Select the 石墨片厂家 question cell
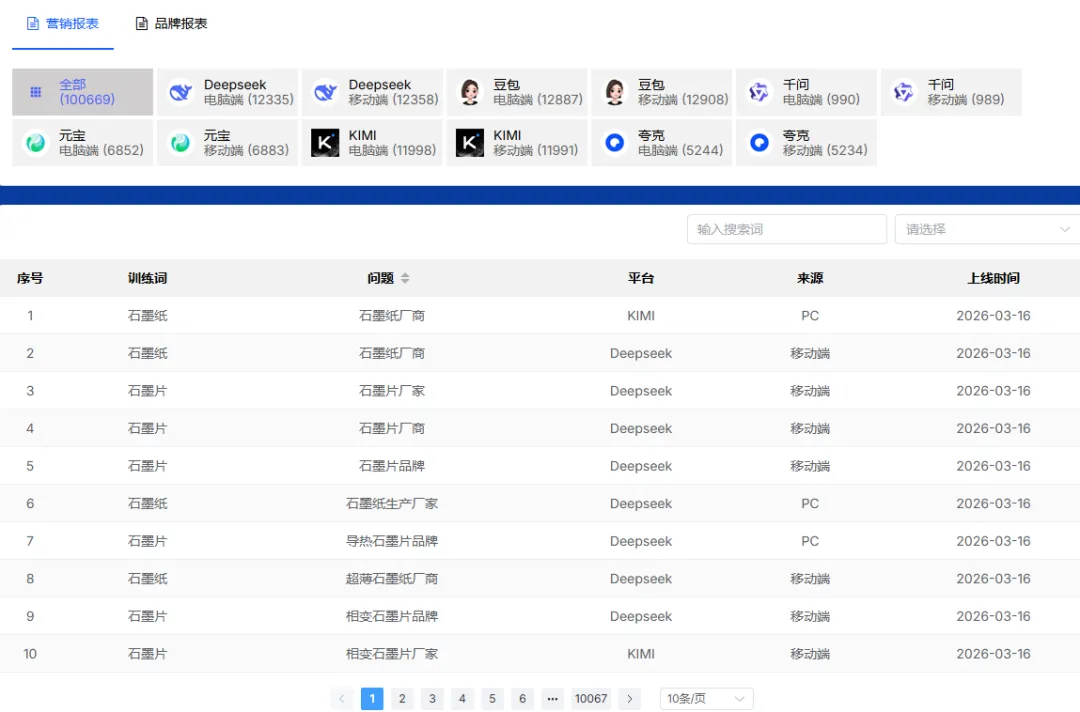The image size is (1080, 712). 392,390
